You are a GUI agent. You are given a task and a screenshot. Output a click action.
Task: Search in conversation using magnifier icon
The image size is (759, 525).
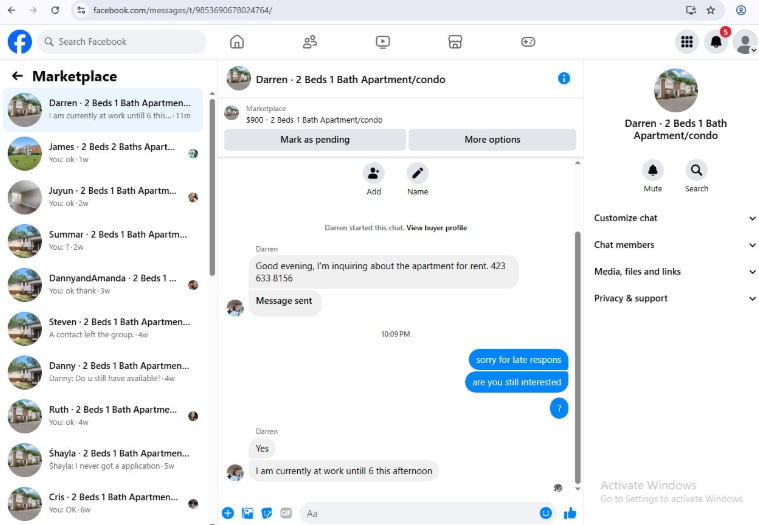pos(696,170)
